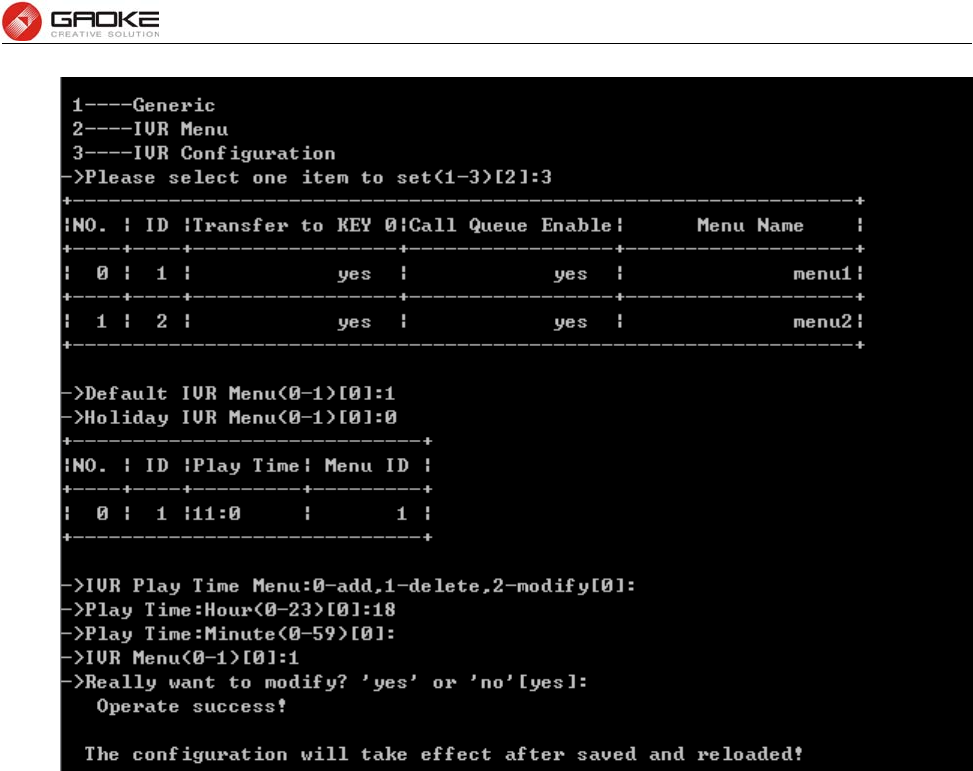Click the '1----Generic' menu line
Image resolution: width=973 pixels, height=771 pixels.
[143, 105]
